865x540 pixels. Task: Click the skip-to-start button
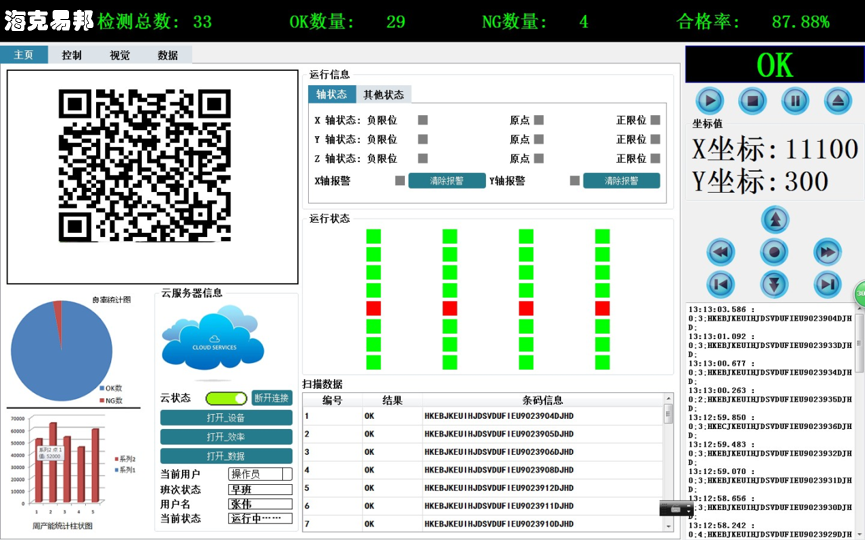721,284
